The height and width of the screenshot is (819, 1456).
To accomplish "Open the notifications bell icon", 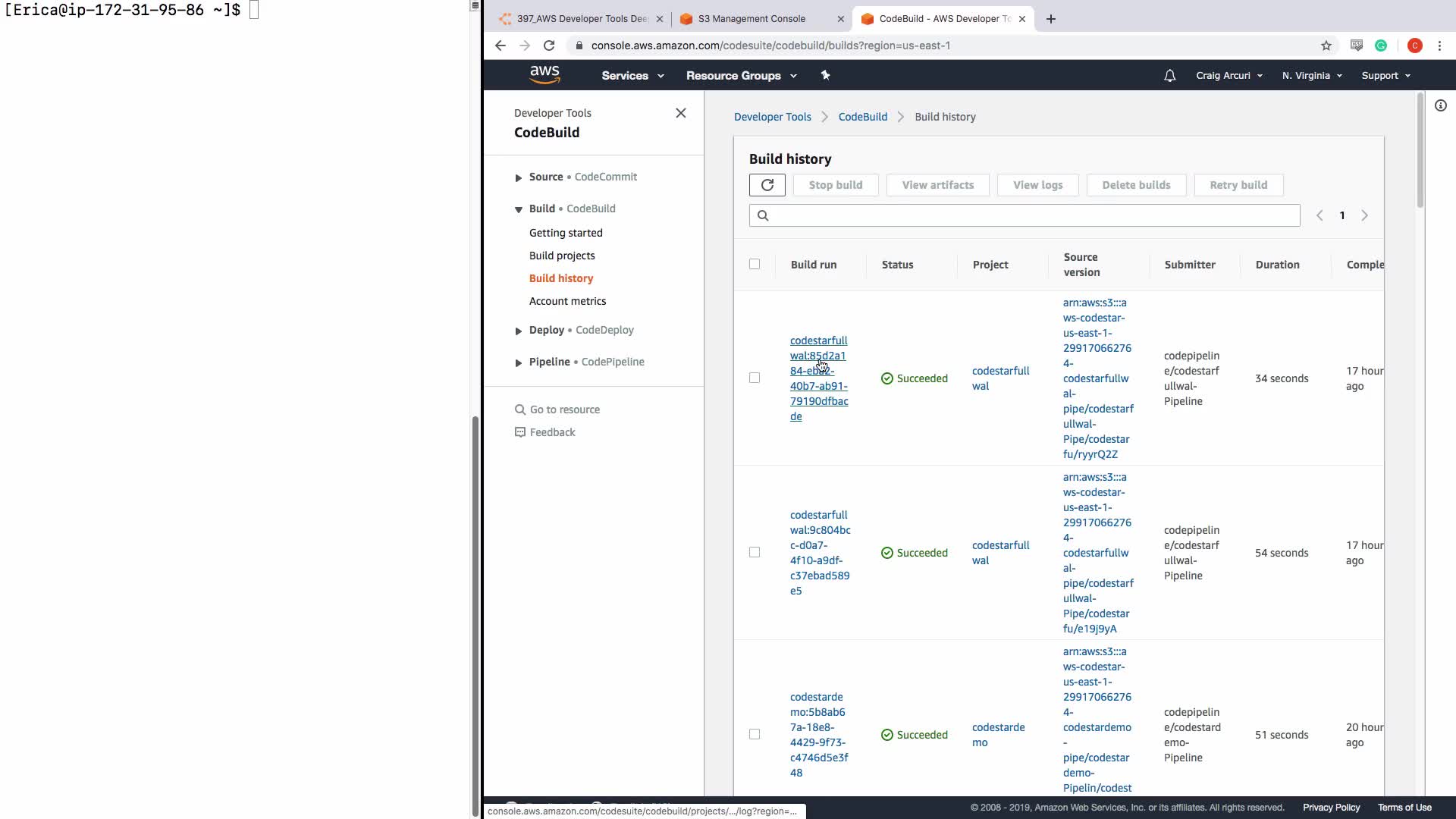I will tap(1169, 76).
